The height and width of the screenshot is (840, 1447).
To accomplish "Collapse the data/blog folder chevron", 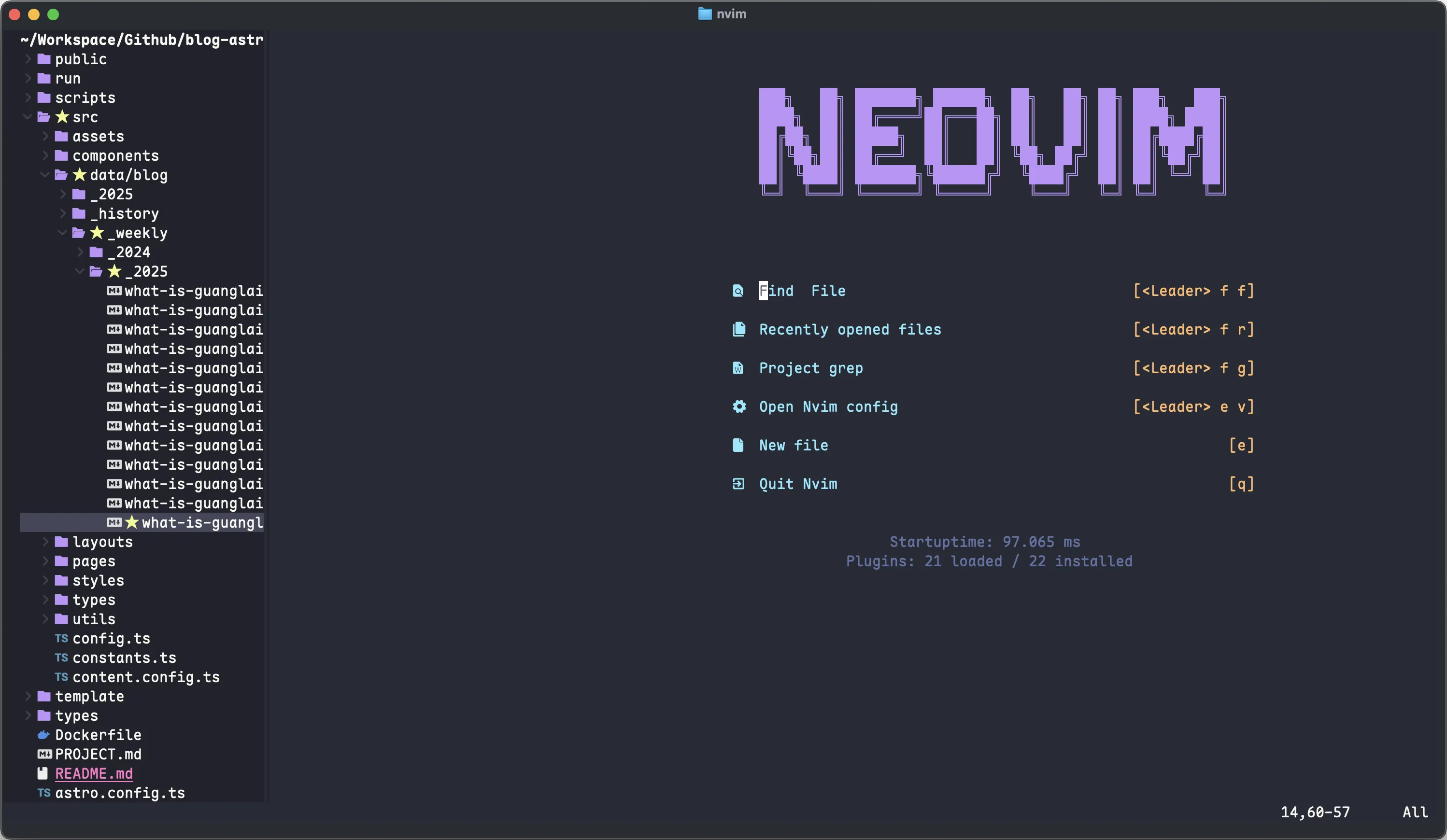I will tap(44, 174).
